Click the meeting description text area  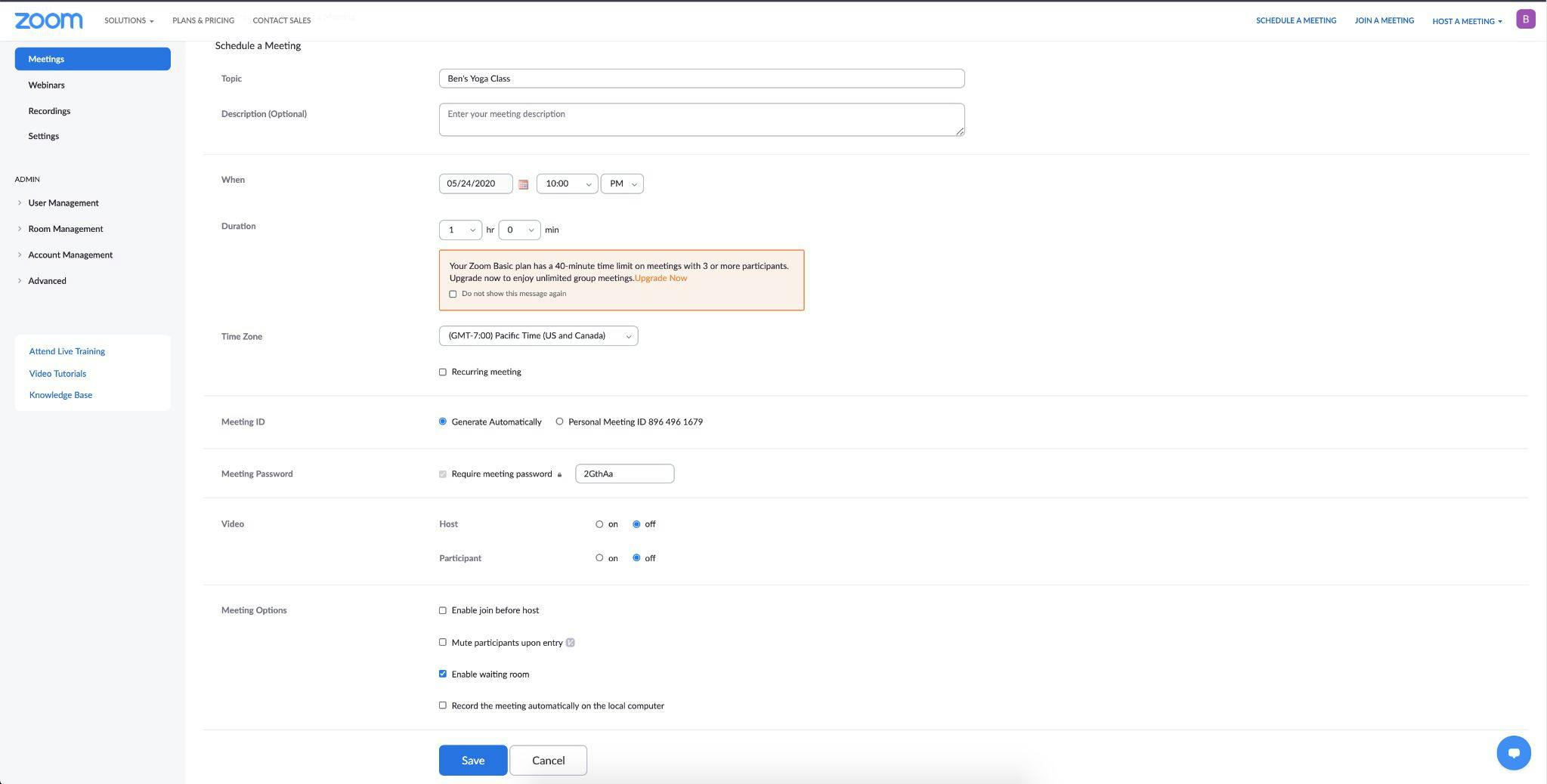tap(701, 120)
